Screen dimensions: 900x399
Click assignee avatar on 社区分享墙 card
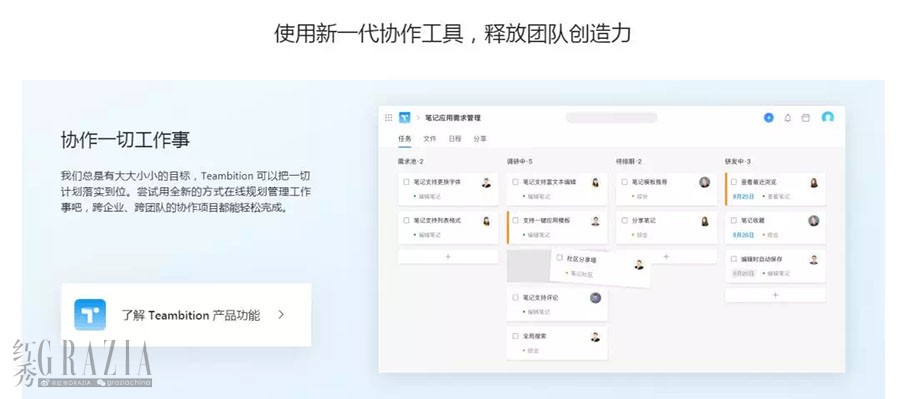[639, 265]
